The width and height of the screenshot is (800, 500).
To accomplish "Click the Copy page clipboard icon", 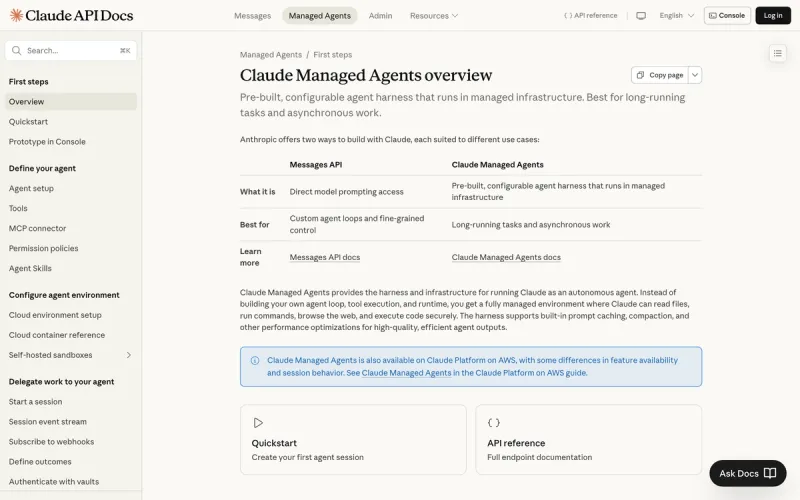I will [x=640, y=75].
